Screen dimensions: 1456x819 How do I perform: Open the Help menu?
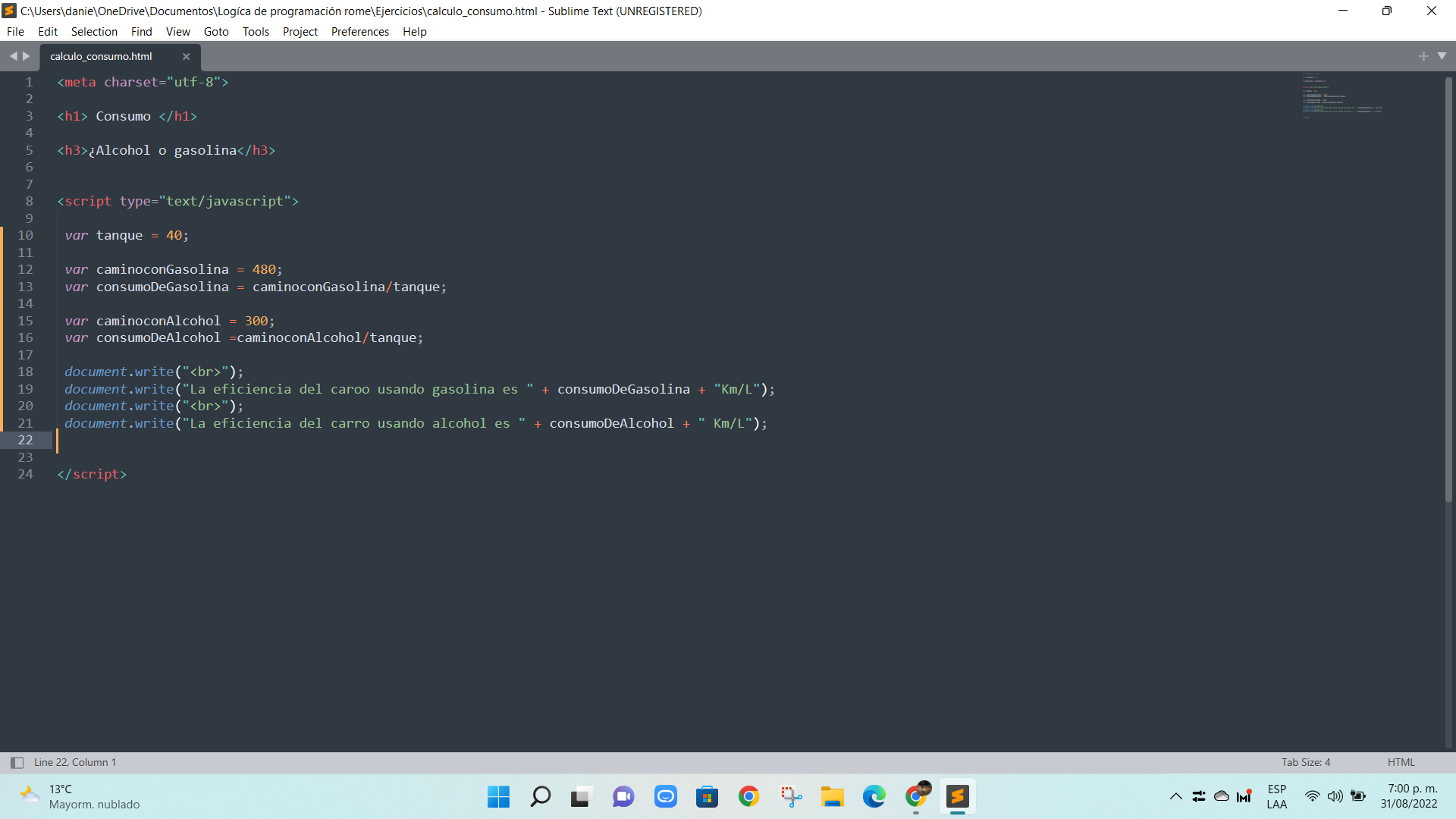point(415,32)
